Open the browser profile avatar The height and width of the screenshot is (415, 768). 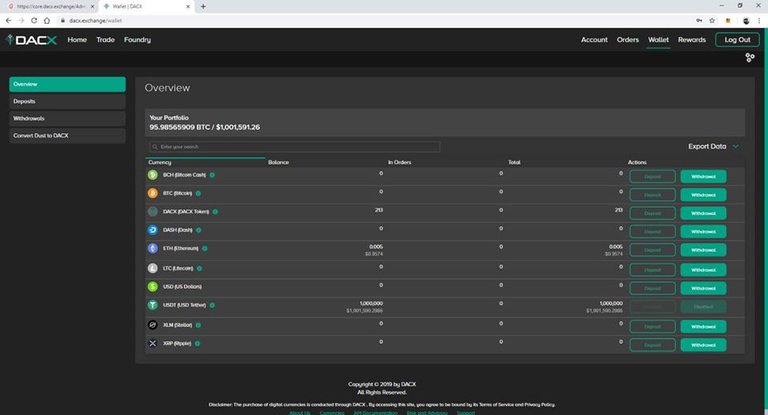point(746,21)
